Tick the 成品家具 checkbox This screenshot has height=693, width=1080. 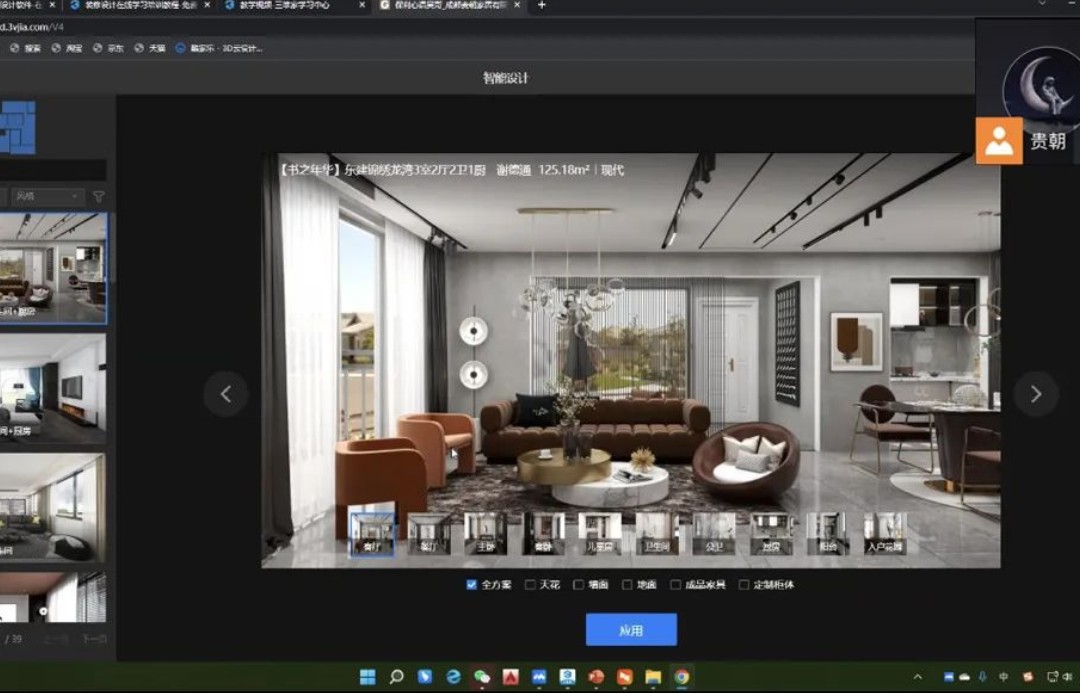tap(676, 585)
